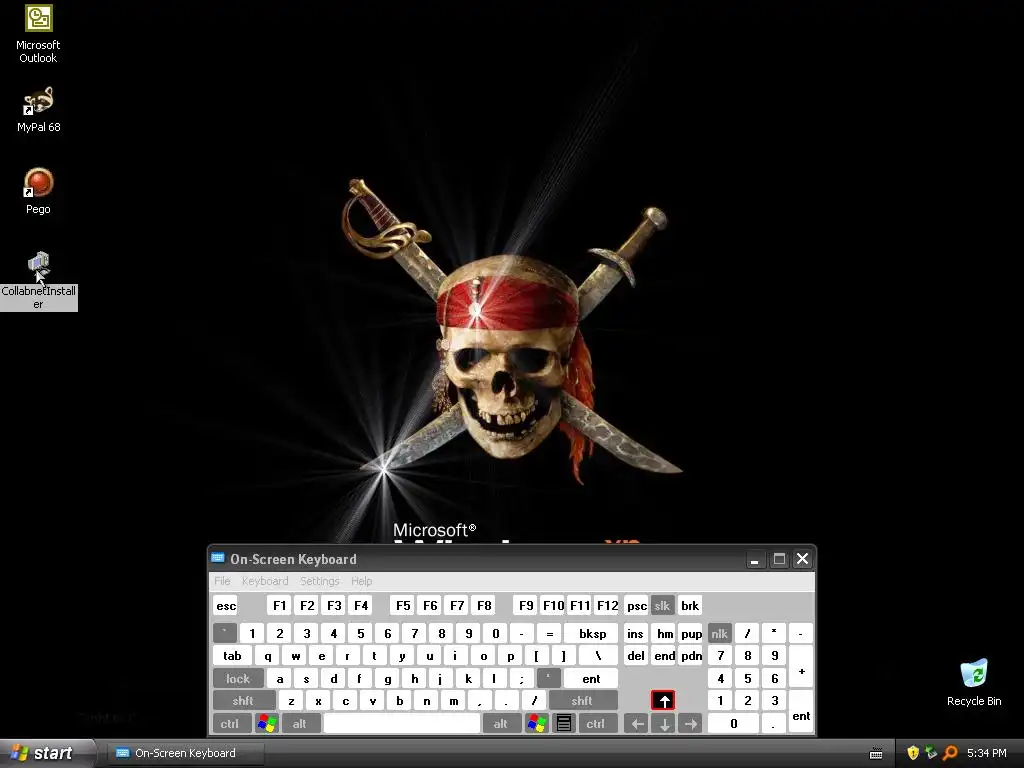Toggle the slk scroll lock key
The height and width of the screenshot is (768, 1024).
pyautogui.click(x=662, y=605)
